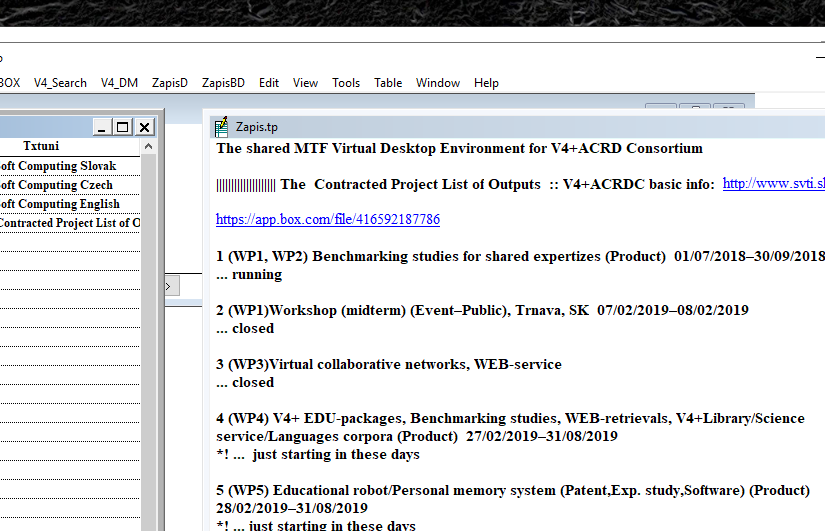Open the Window menu

(x=438, y=83)
